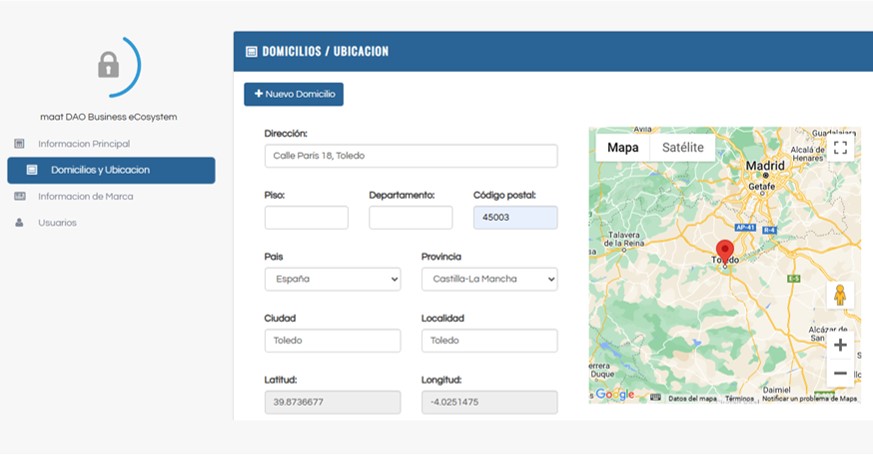Go to Informacion de Marca
Viewport: 873px width, 455px height.
click(x=85, y=196)
